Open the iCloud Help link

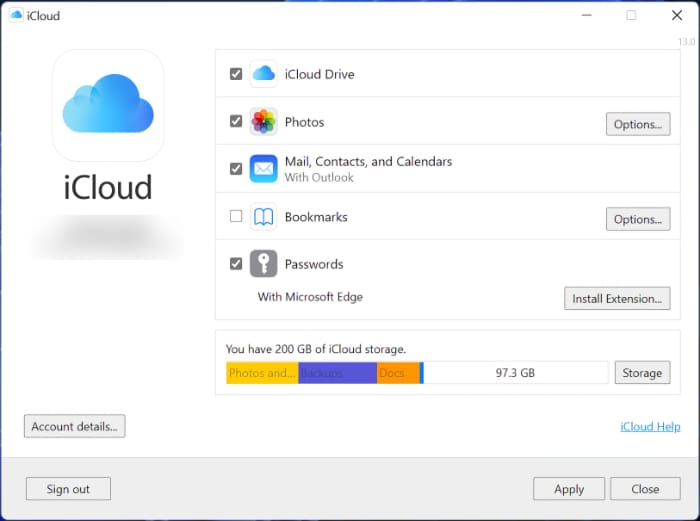650,426
